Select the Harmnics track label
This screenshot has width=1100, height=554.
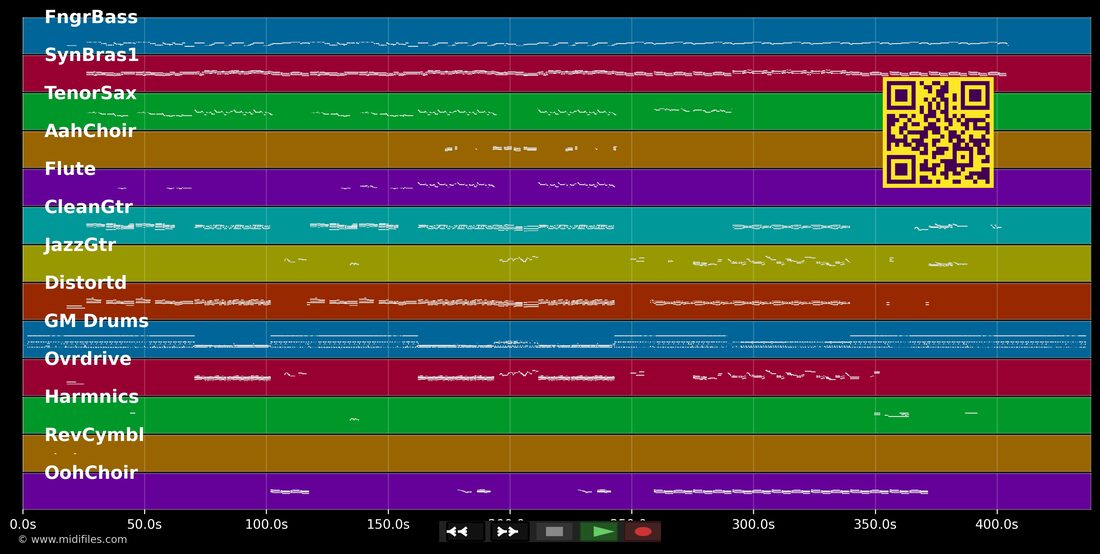pyautogui.click(x=92, y=396)
